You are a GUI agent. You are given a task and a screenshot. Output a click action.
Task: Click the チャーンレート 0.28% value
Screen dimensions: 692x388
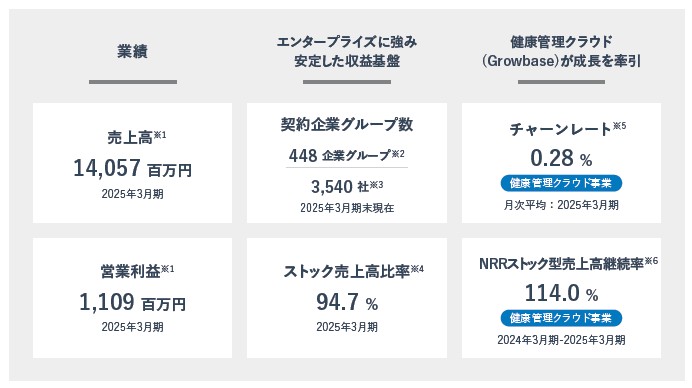click(x=561, y=158)
